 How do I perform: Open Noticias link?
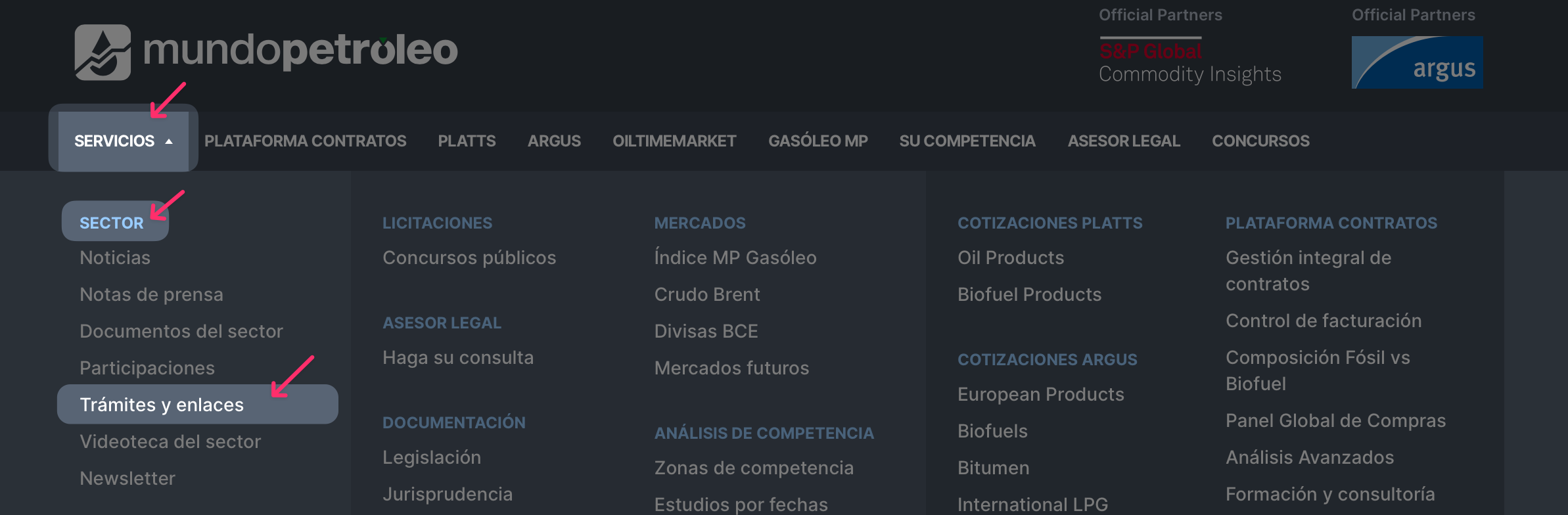point(115,257)
